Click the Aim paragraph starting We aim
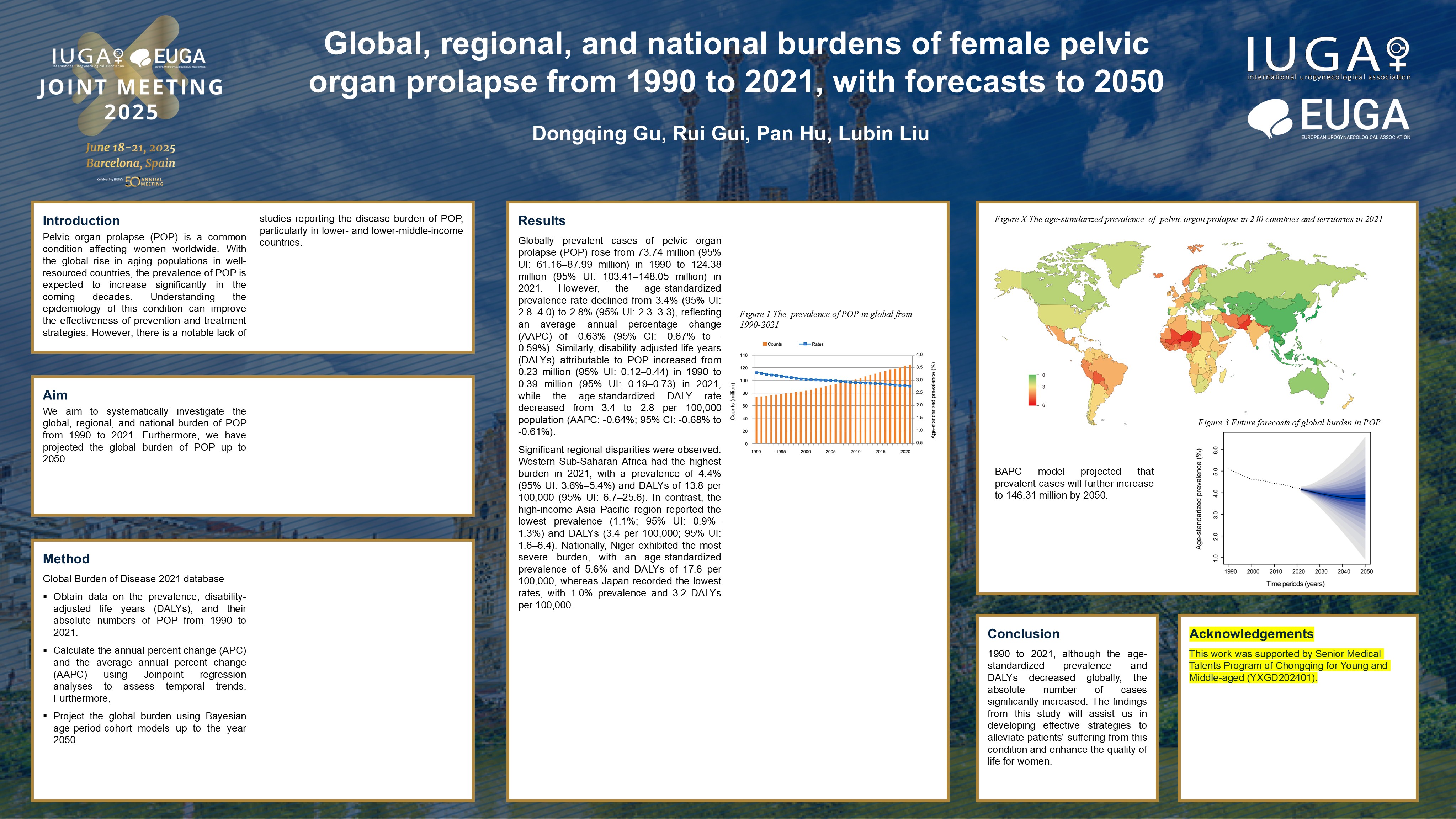 pyautogui.click(x=144, y=435)
